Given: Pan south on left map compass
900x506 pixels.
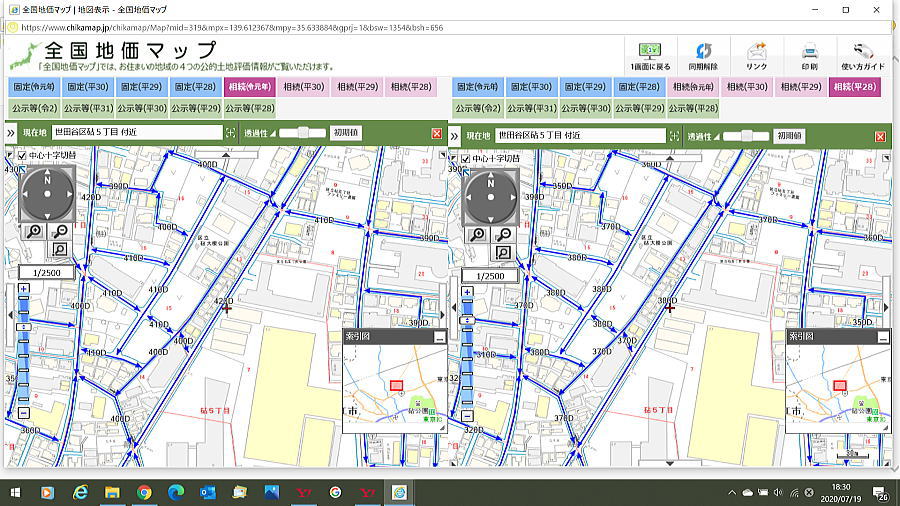Looking at the screenshot, I should (47, 215).
